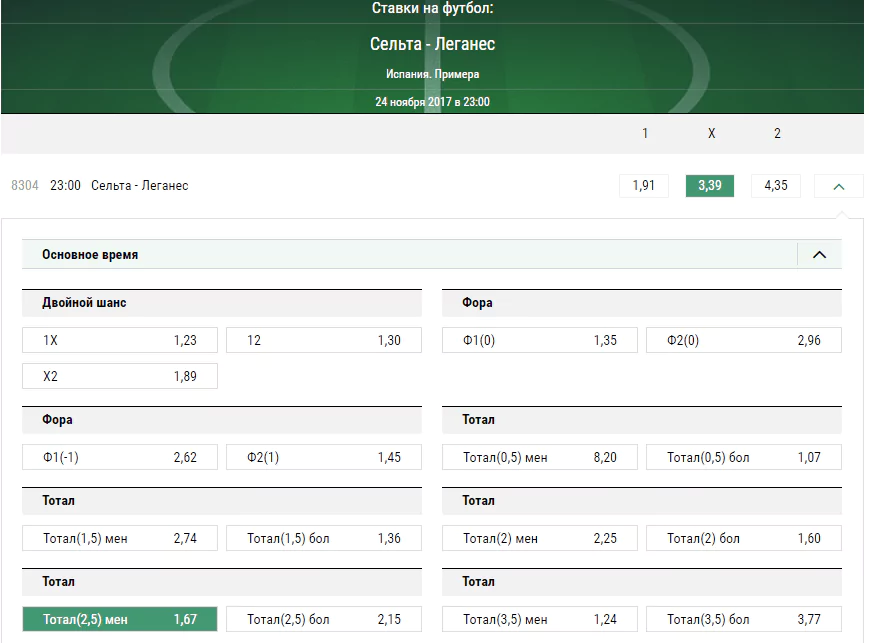This screenshot has height=643, width=869.
Task: Click the match date 24 ноября 2017 в 23:00
Action: click(x=433, y=101)
